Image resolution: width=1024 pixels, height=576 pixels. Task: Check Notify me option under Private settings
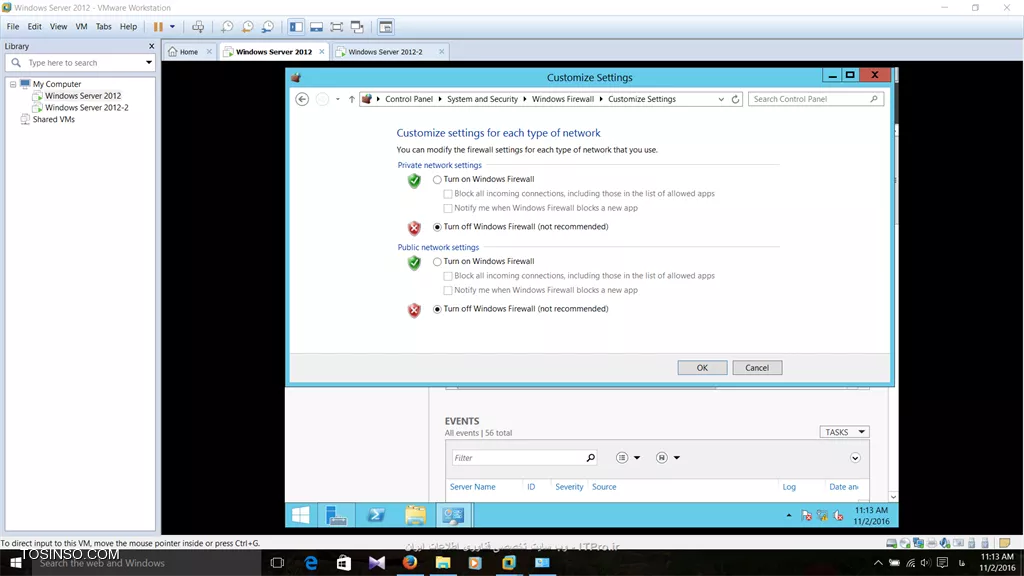point(448,208)
